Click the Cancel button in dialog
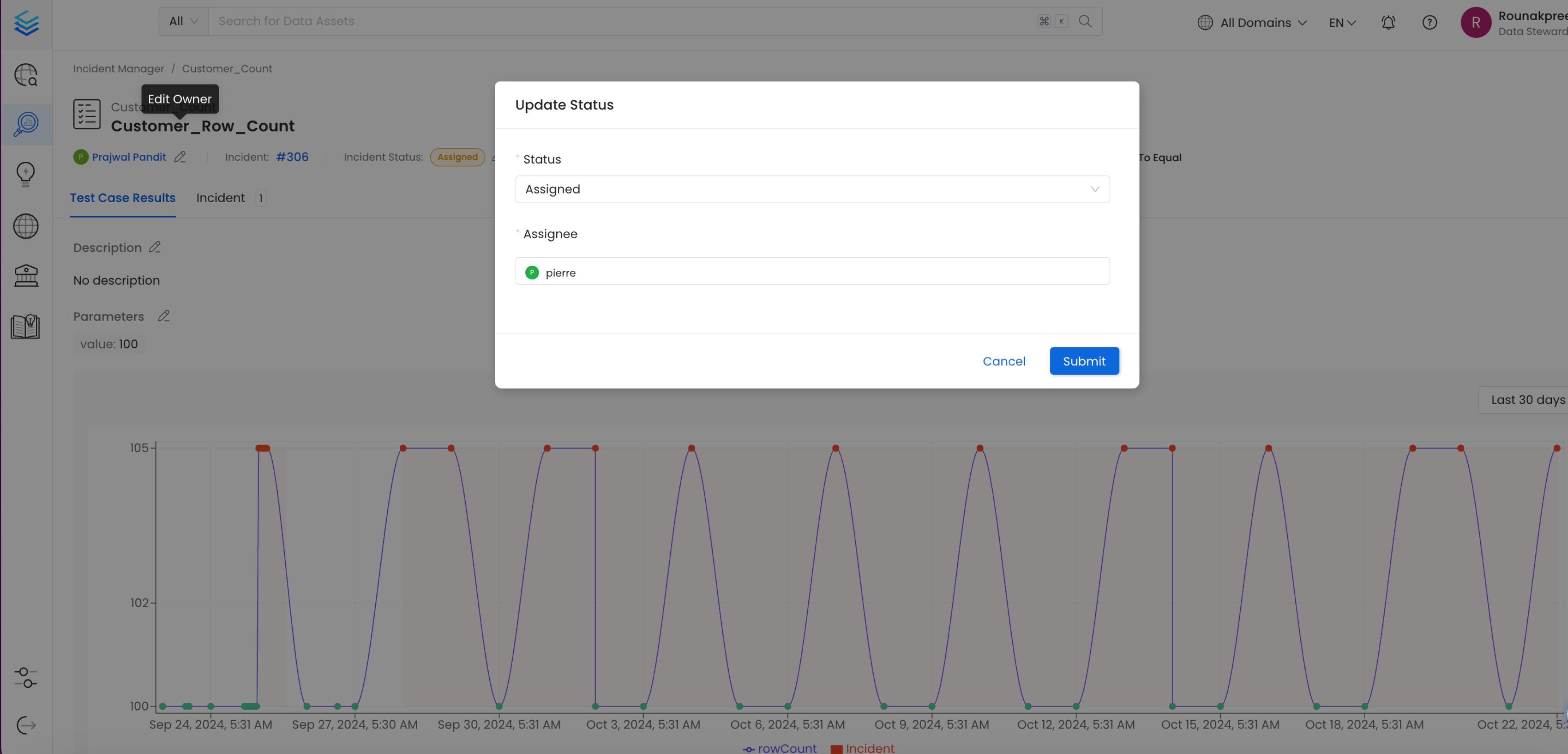 (x=1003, y=361)
